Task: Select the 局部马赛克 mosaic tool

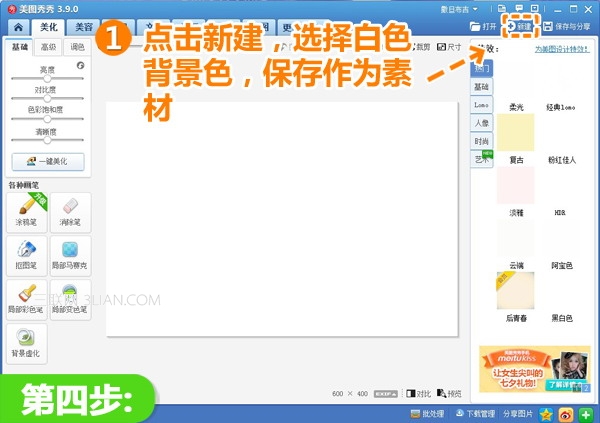Action: coord(70,256)
